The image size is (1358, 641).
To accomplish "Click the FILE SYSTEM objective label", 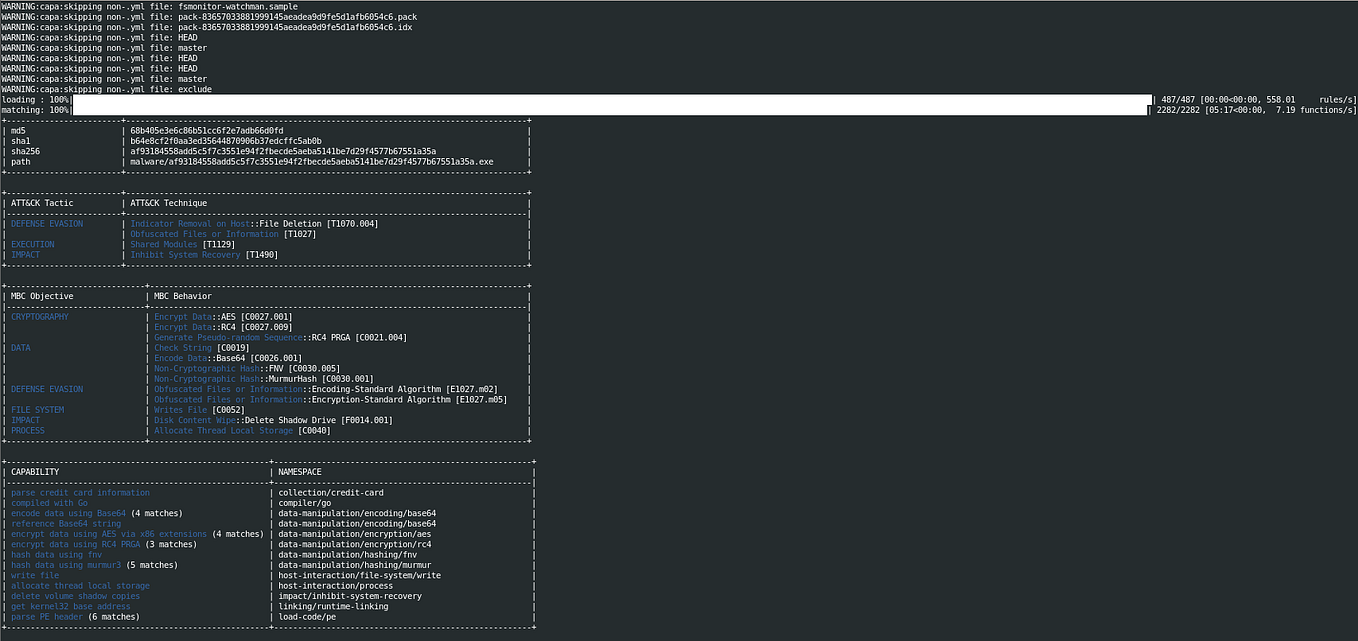I will click(x=38, y=410).
